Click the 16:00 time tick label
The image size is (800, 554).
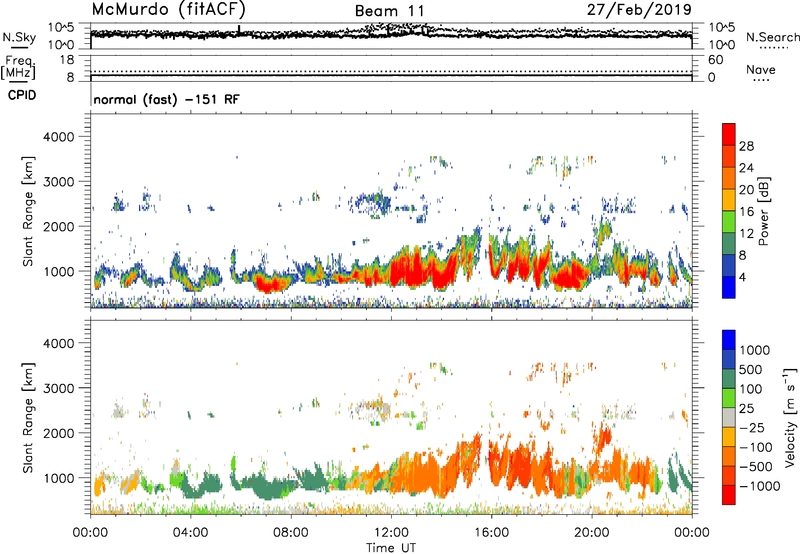coord(491,533)
